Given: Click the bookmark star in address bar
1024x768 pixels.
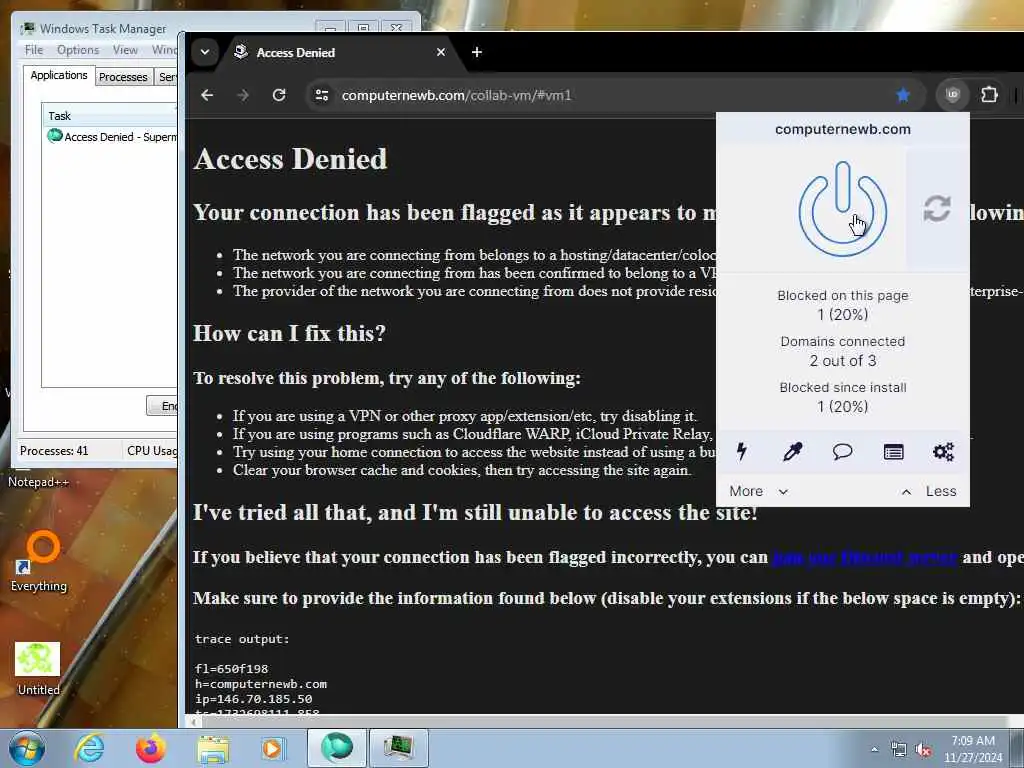Looking at the screenshot, I should coord(903,95).
